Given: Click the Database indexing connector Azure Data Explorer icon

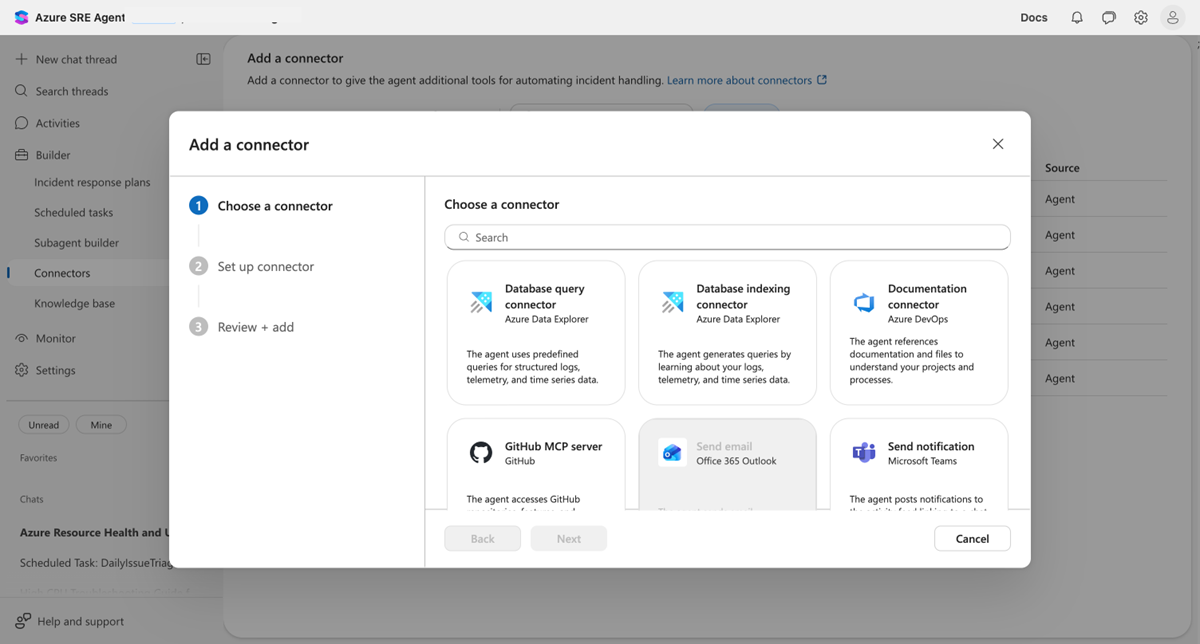Looking at the screenshot, I should tap(672, 303).
